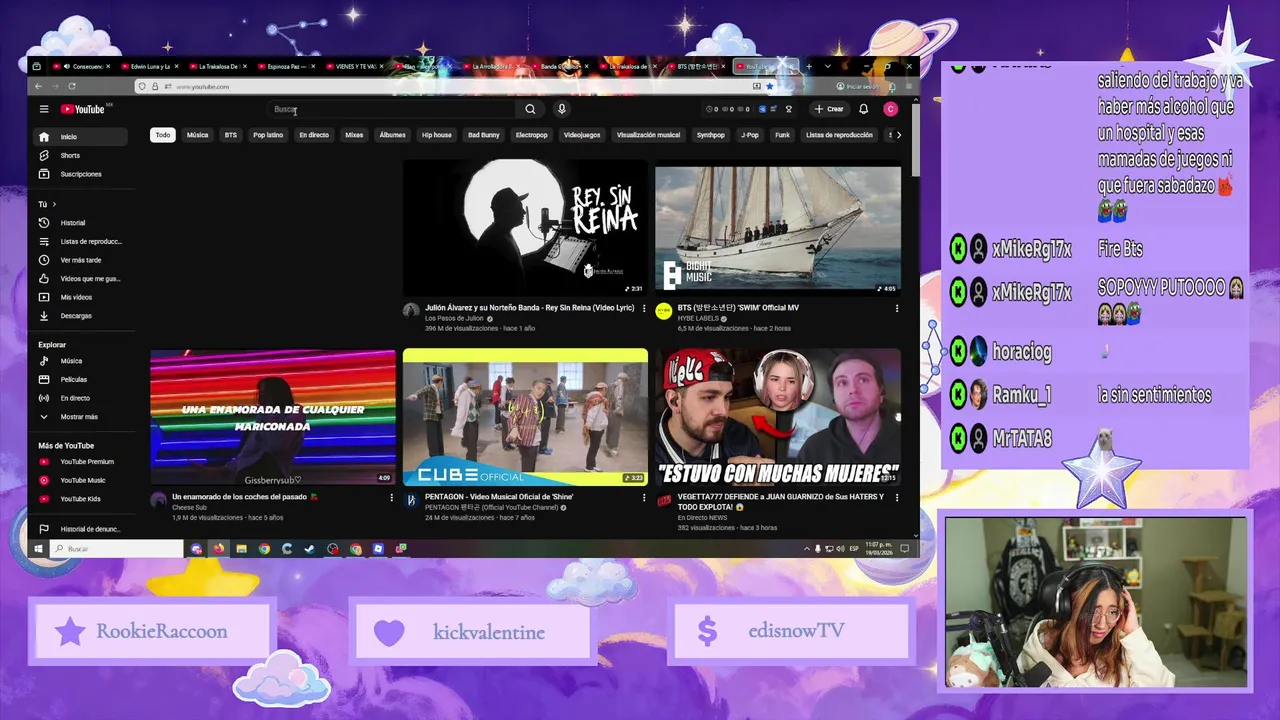Open Los Pasos de Julion channel link
This screenshot has height=720, width=1280.
click(453, 319)
